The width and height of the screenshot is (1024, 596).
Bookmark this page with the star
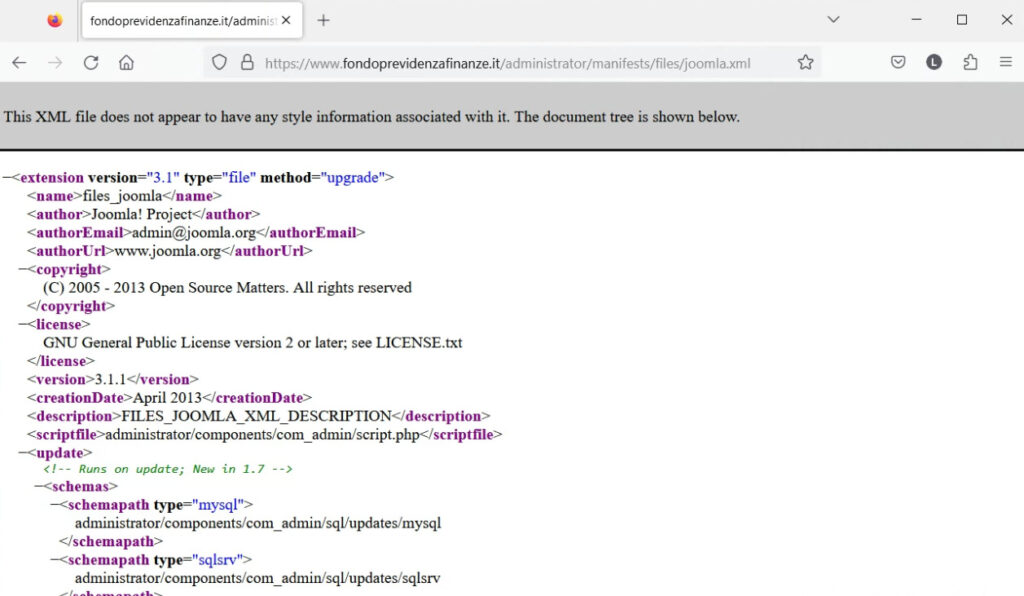[805, 62]
